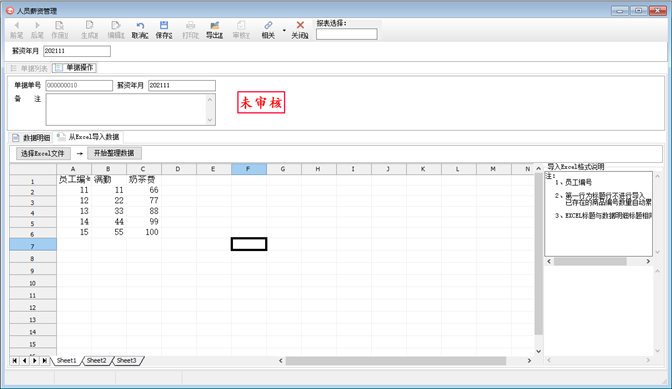The width and height of the screenshot is (672, 389).
Task: Jump to last sheet navigation arrow
Action: click(45, 361)
